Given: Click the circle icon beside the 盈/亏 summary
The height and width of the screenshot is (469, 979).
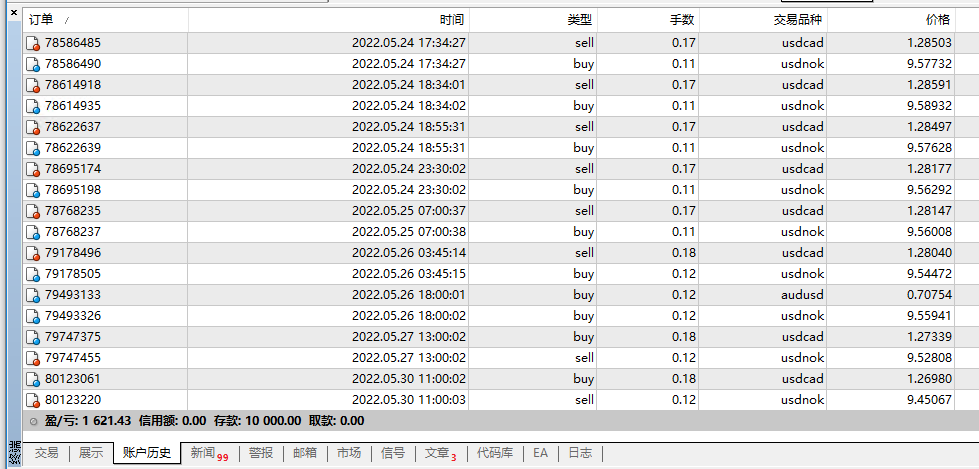Looking at the screenshot, I should 34,421.
